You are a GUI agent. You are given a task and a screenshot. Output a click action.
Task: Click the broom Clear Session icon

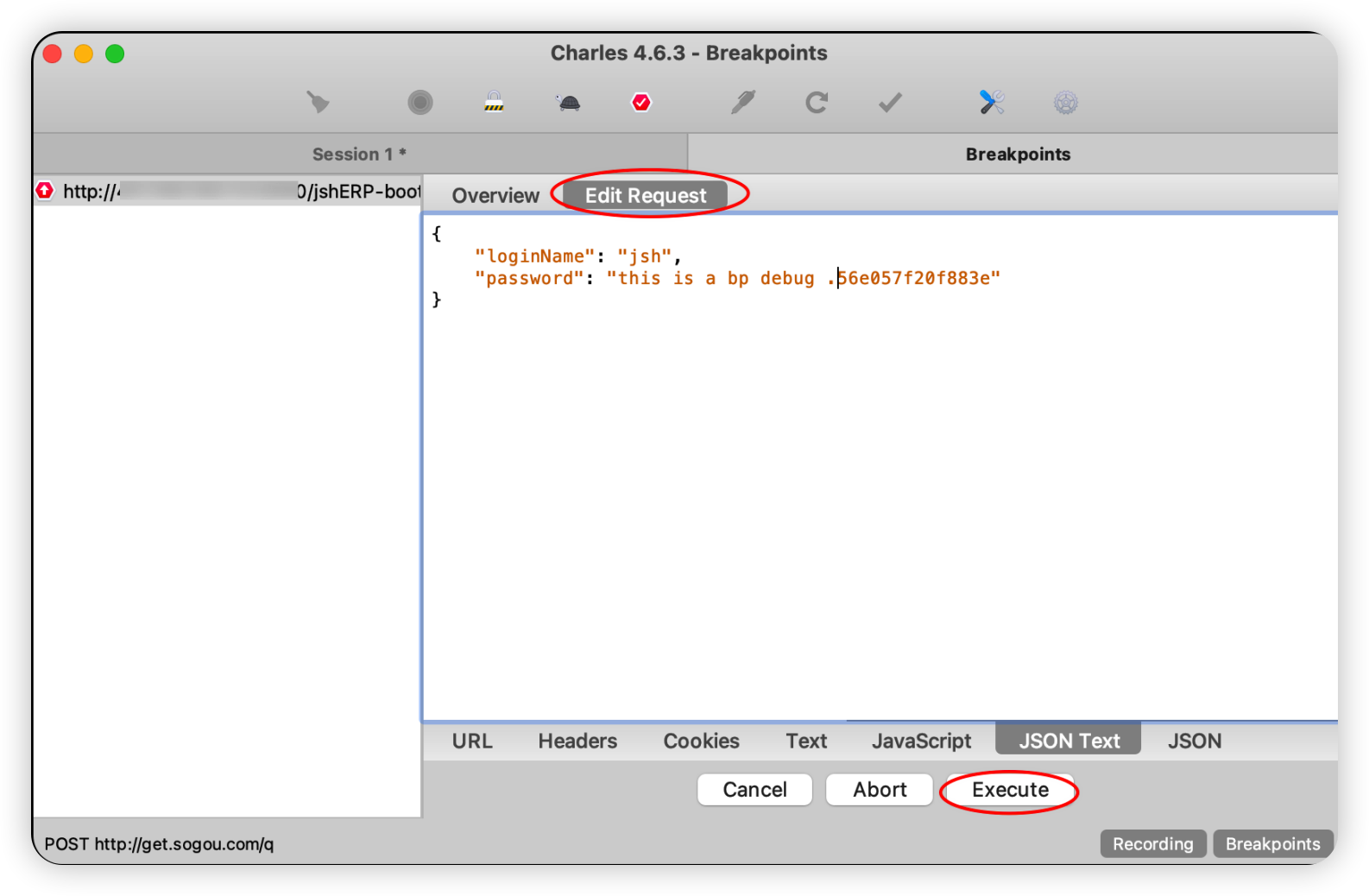tap(319, 103)
